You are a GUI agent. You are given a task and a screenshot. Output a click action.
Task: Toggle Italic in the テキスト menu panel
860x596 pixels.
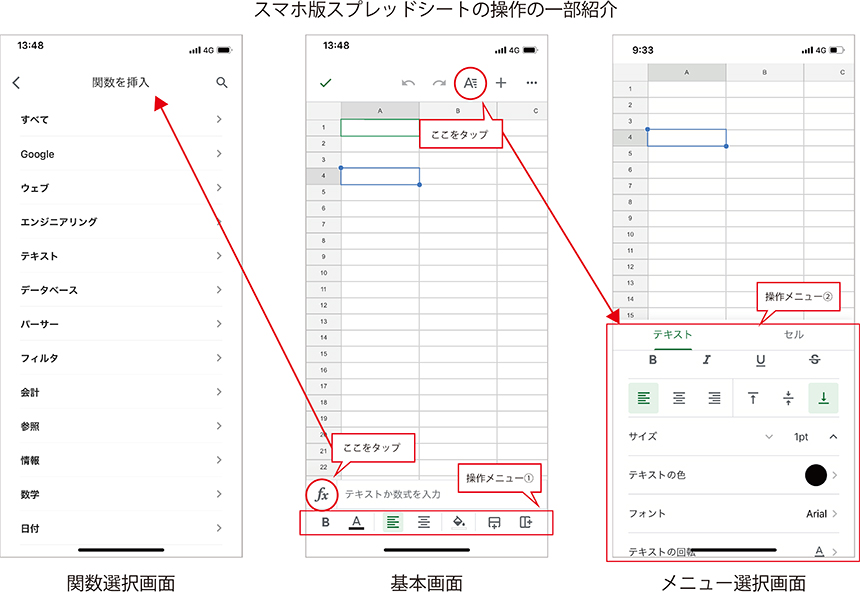pos(706,360)
